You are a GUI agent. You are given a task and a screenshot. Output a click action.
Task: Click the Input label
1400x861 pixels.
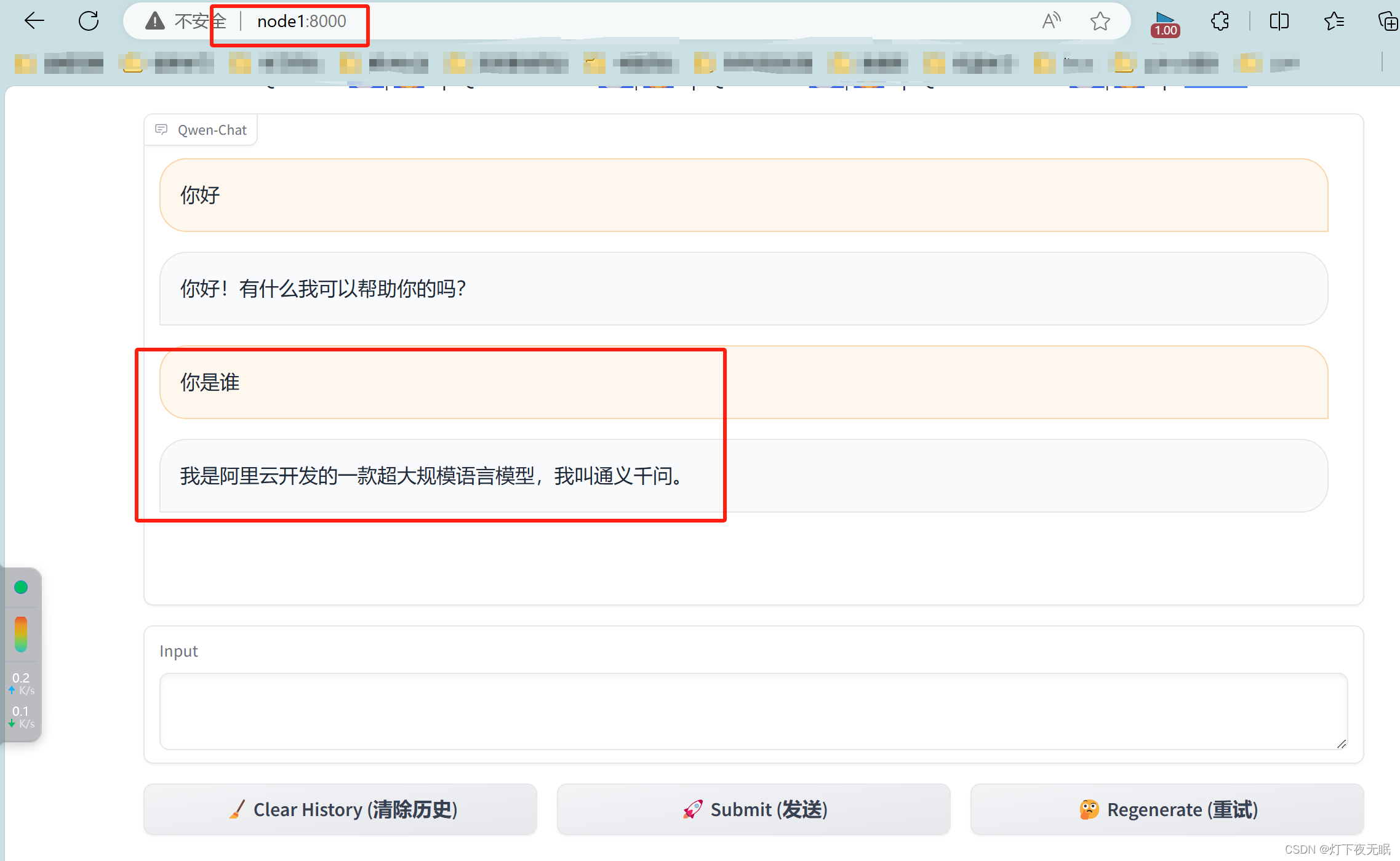point(178,651)
